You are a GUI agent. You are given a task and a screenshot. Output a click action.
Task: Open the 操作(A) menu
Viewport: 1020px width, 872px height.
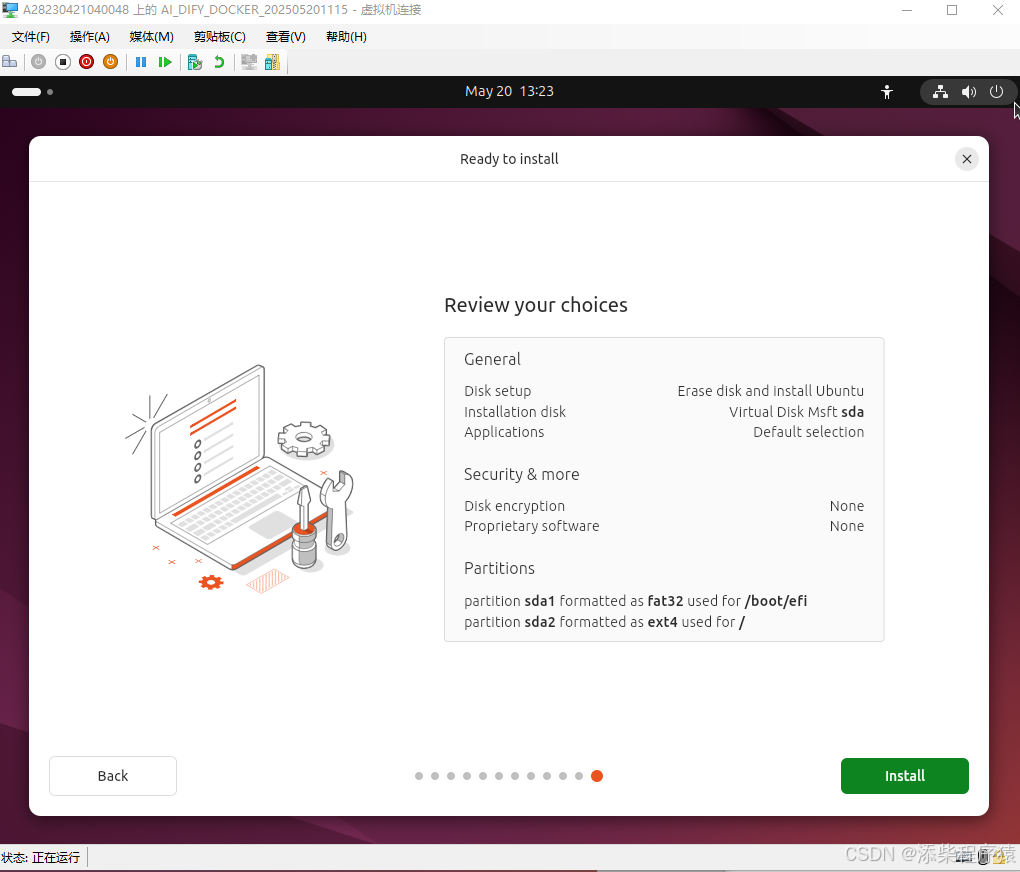point(90,36)
